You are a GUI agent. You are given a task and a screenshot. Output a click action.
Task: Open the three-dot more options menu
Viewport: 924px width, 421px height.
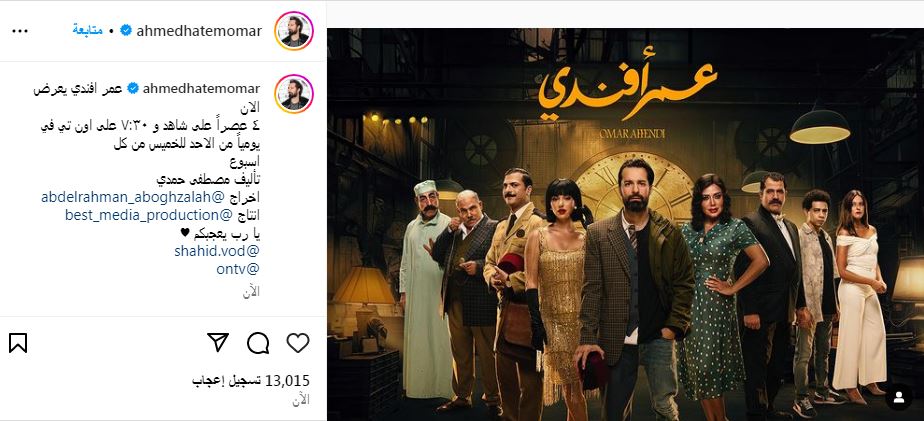tap(20, 31)
